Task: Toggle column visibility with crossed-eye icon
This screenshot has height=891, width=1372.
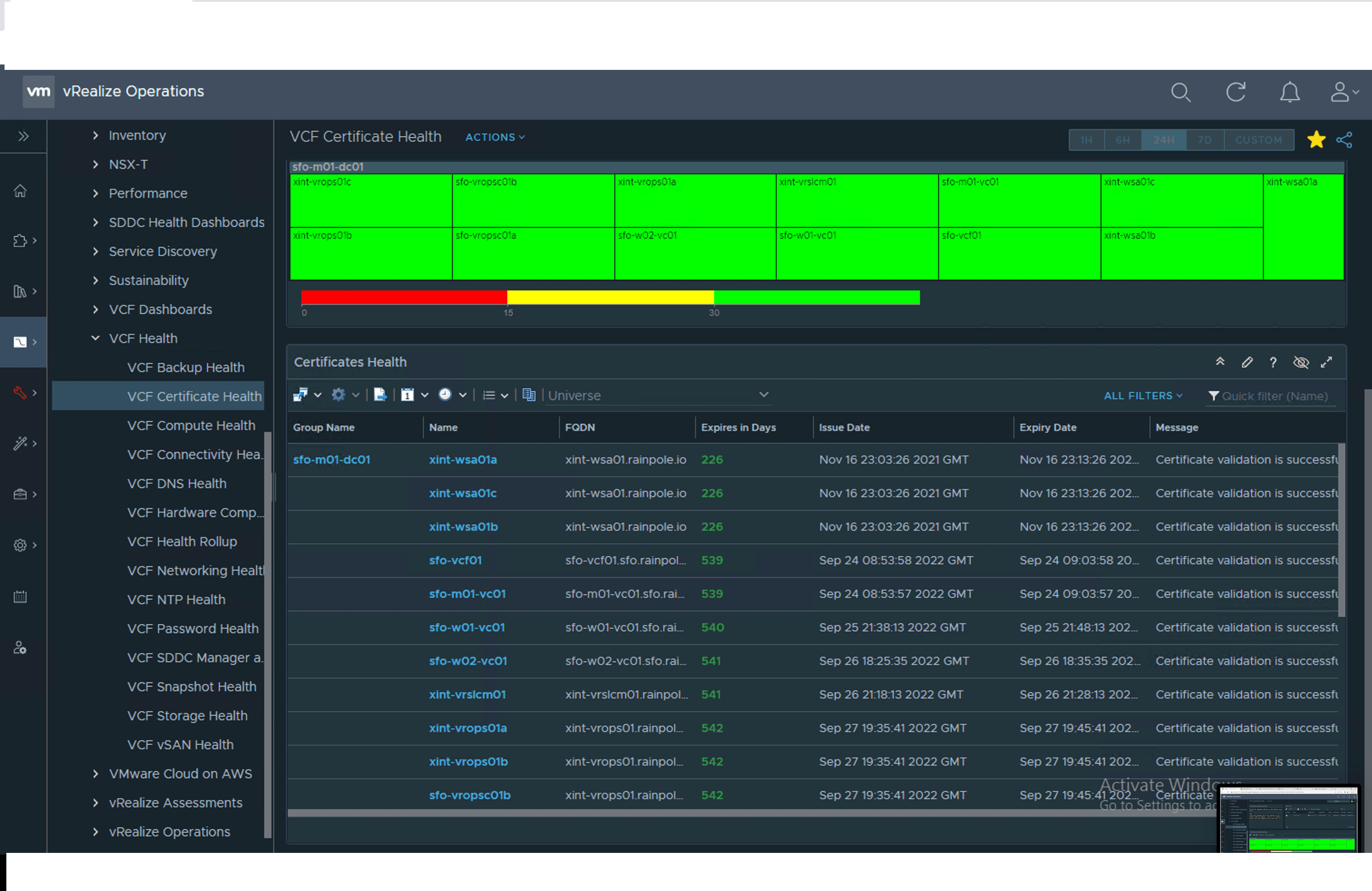Action: pos(1301,362)
